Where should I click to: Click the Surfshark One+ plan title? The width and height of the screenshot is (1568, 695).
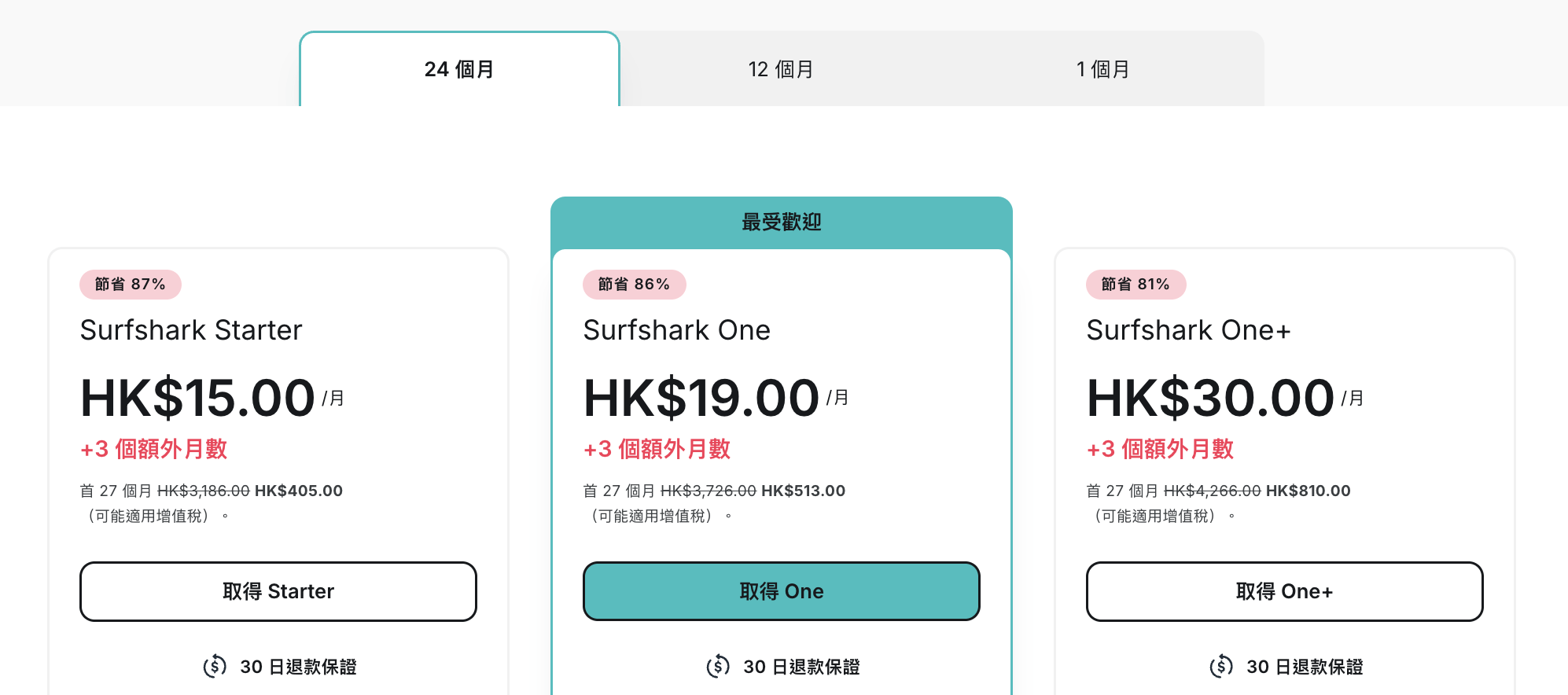(x=1188, y=330)
